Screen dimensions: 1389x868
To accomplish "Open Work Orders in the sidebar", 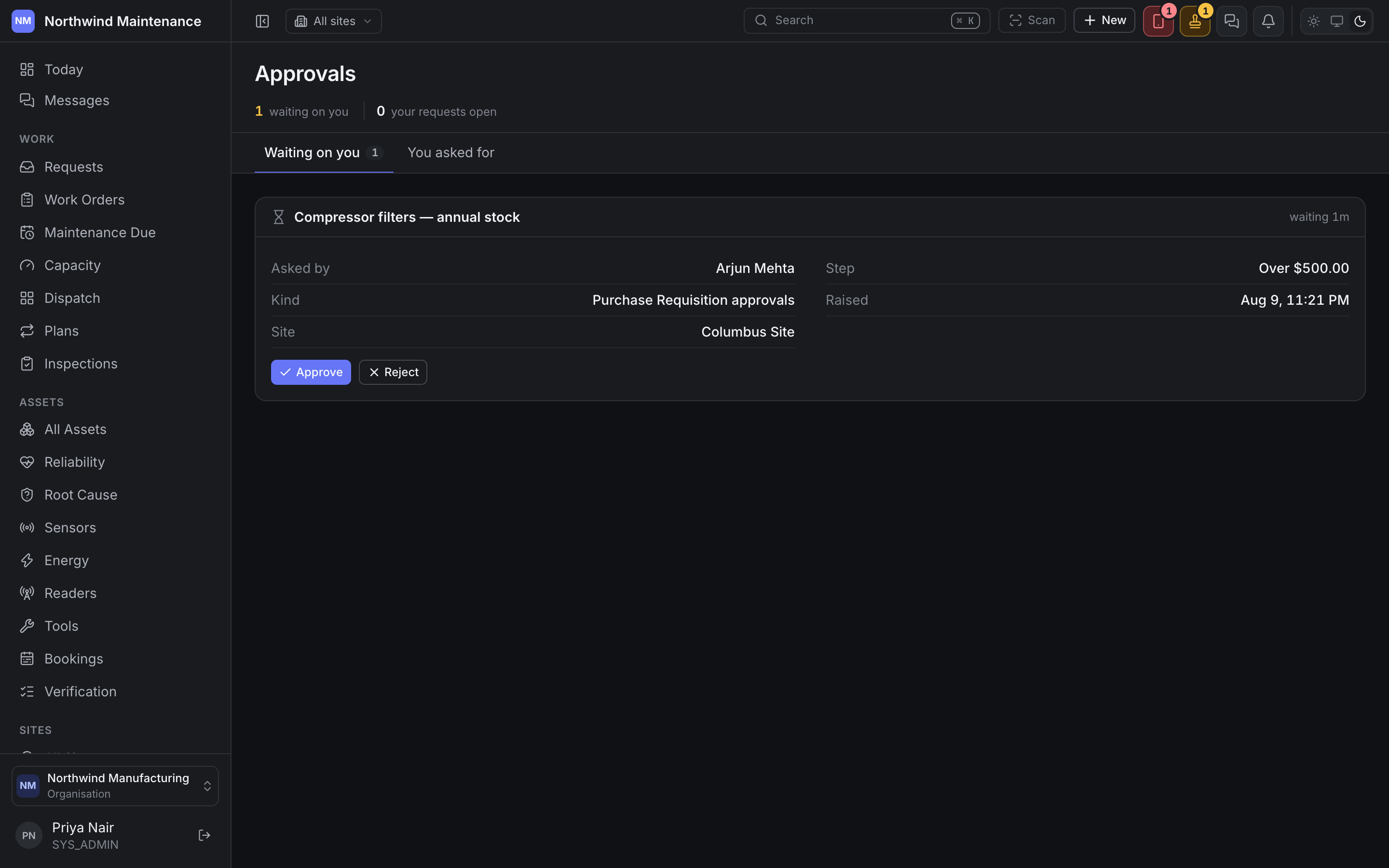I will click(115, 200).
